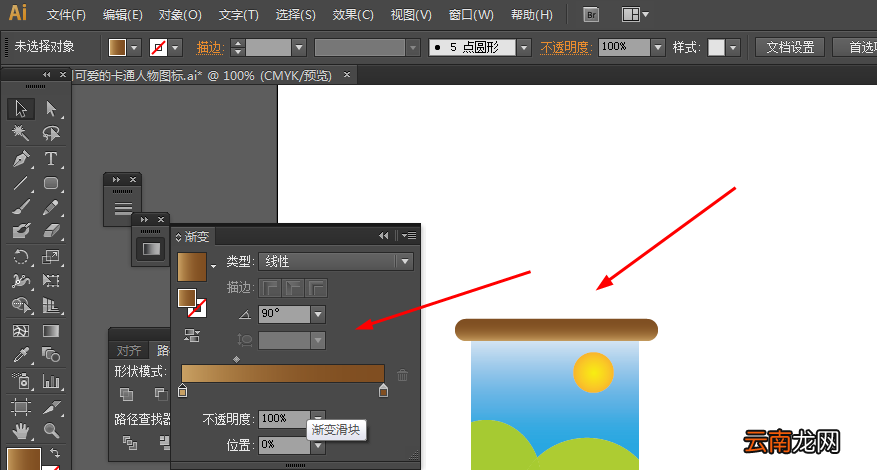Click the 不透明度 opacity link in control bar
This screenshot has width=877, height=470.
(565, 48)
